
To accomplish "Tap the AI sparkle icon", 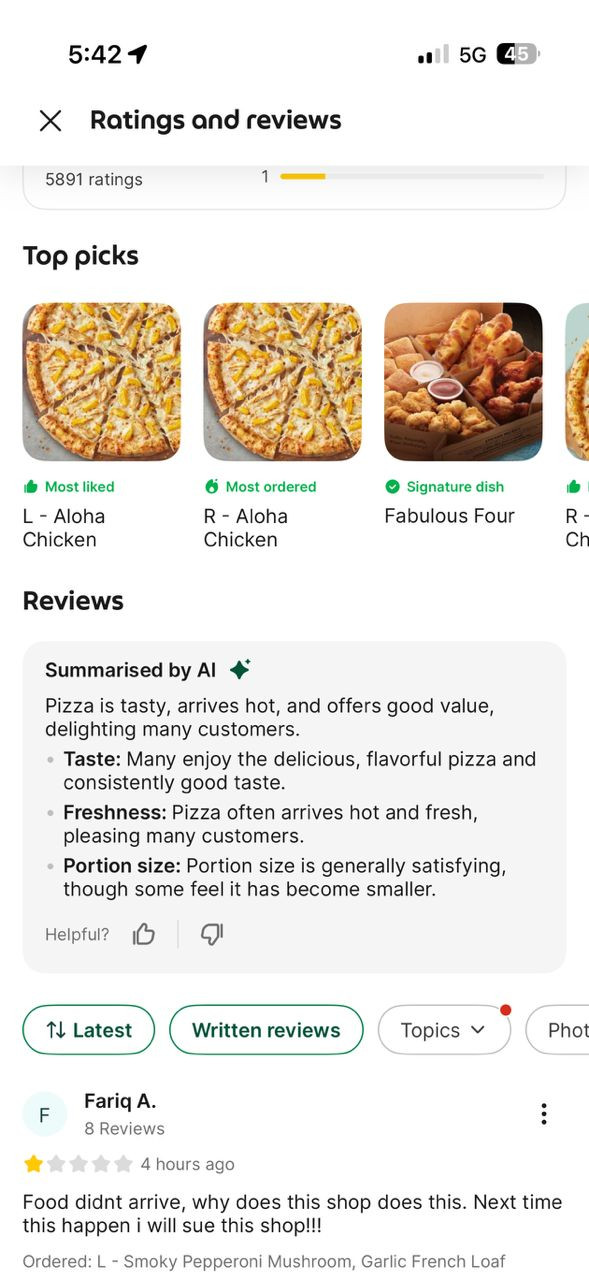I will click(240, 669).
